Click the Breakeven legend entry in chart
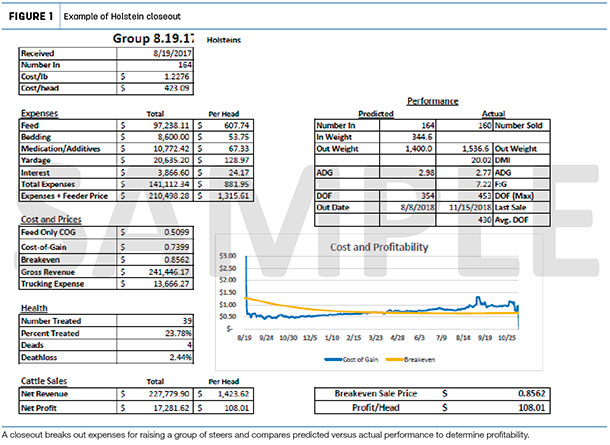This screenshot has width=610, height=445. [410, 359]
